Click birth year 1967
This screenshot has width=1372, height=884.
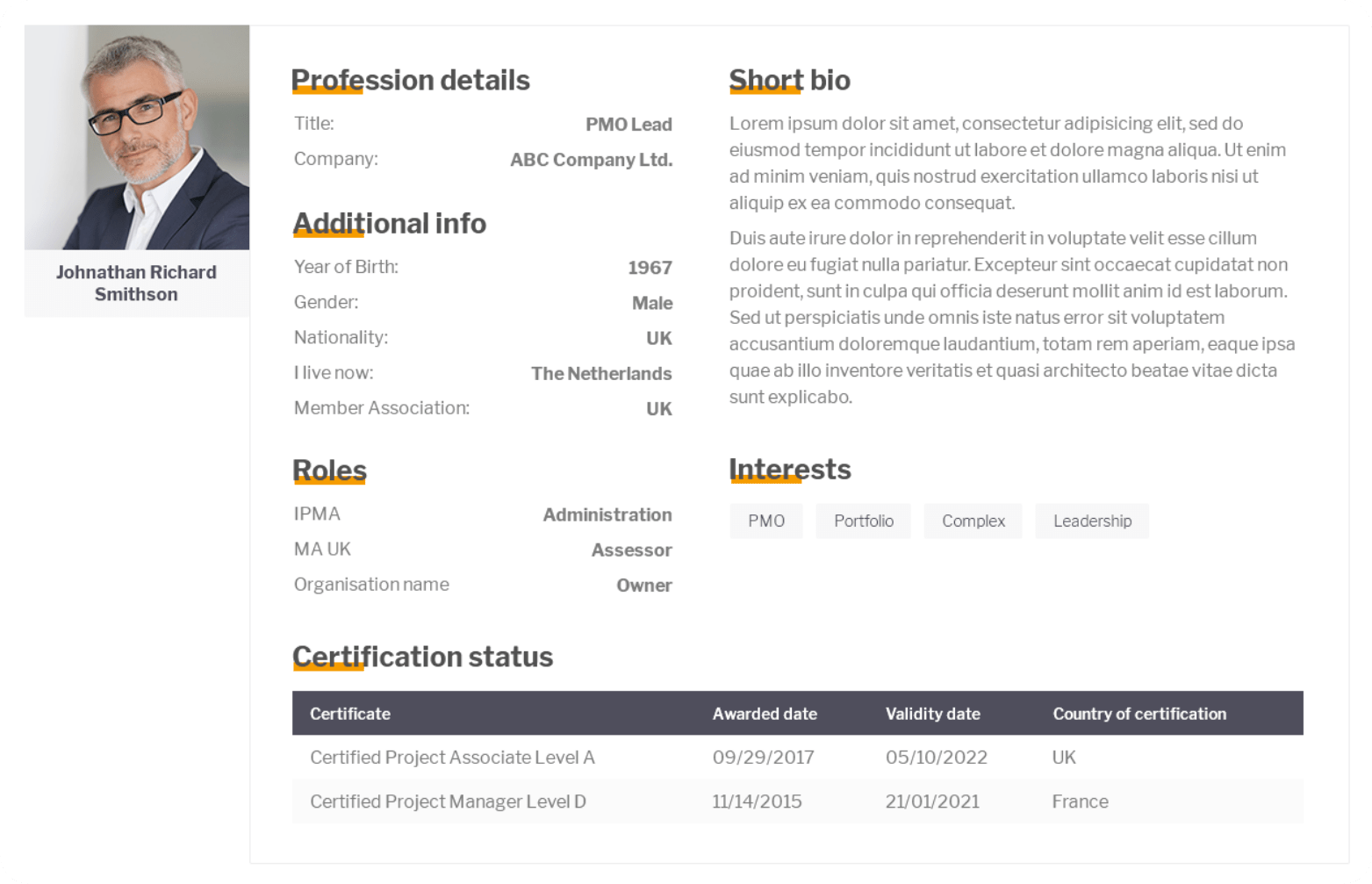[650, 268]
